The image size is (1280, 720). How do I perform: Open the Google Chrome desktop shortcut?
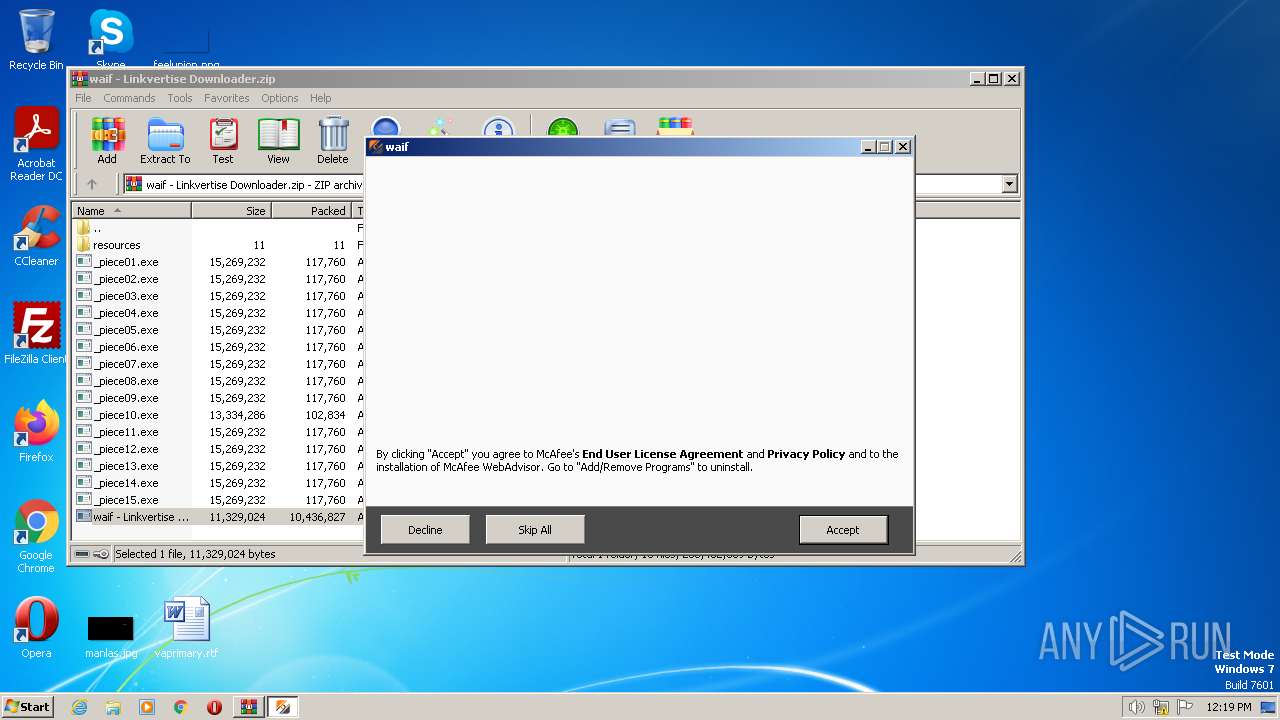(36, 537)
